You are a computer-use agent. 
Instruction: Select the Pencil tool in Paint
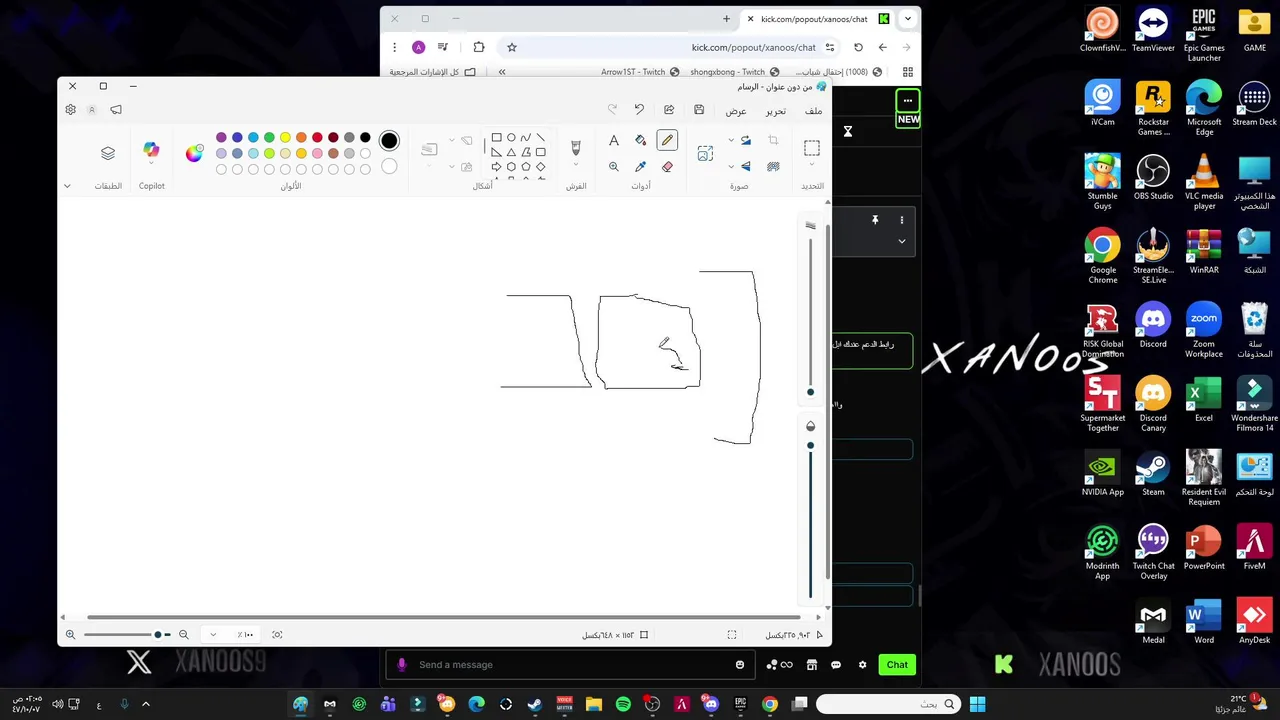point(667,141)
